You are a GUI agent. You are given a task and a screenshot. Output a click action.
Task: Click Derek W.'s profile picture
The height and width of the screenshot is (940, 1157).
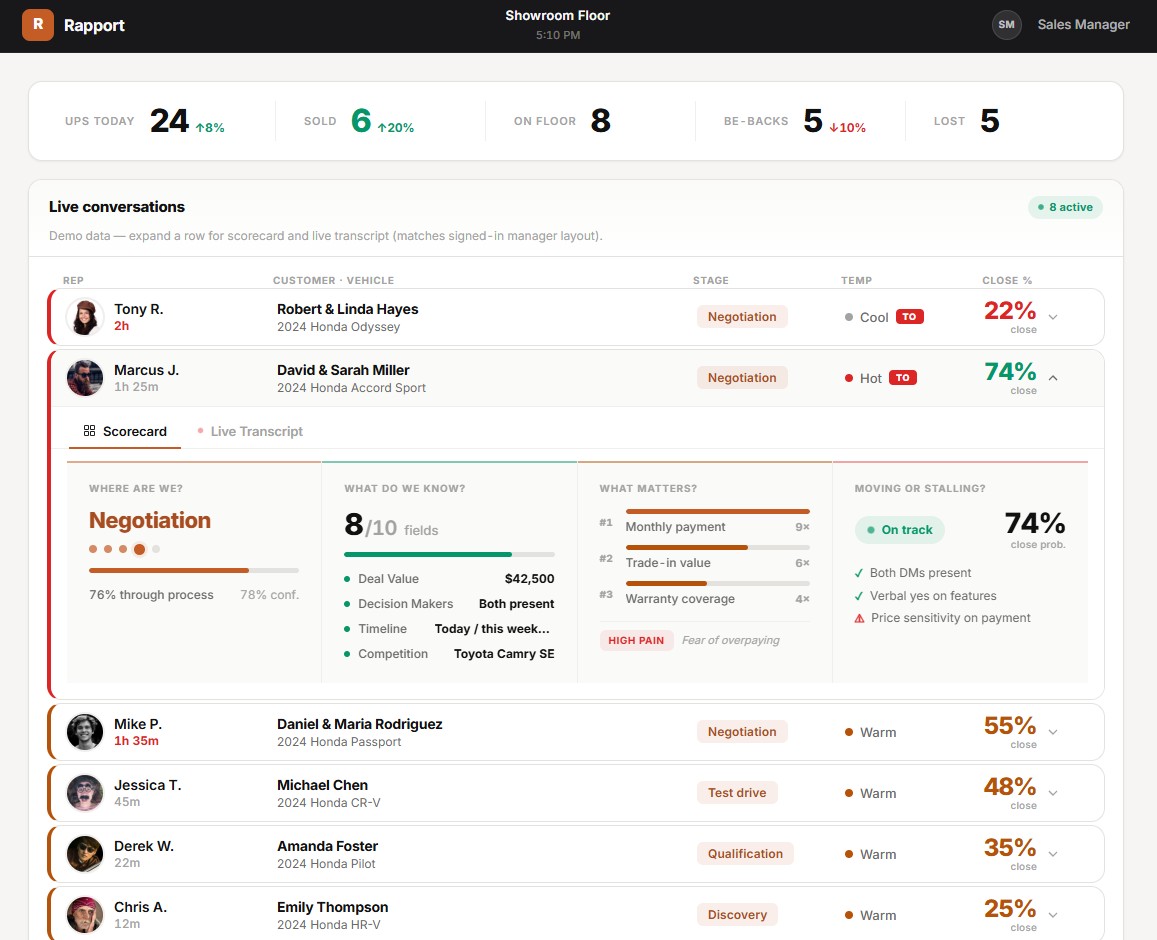[85, 854]
